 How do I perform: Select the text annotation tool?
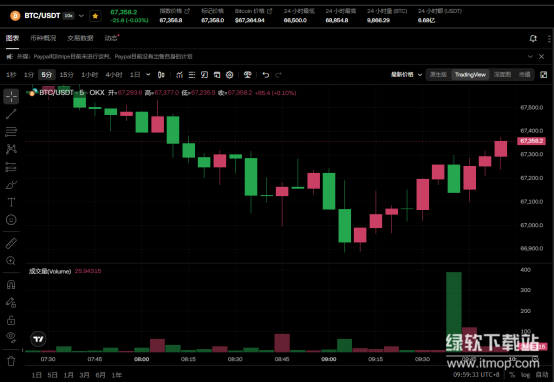click(x=11, y=202)
